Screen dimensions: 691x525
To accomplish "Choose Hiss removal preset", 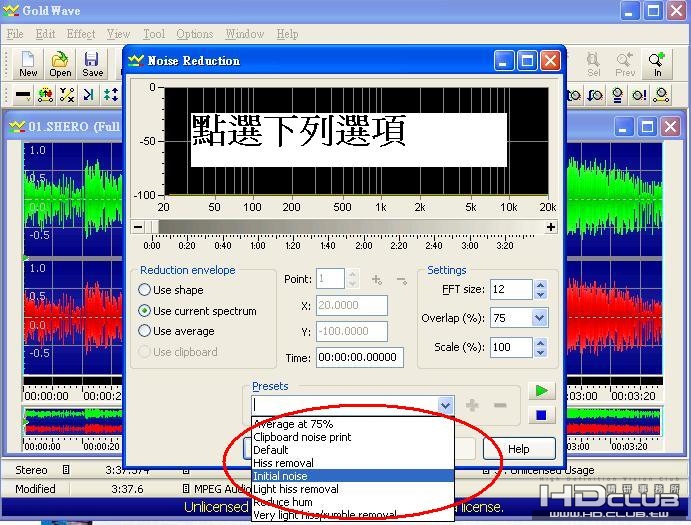I will point(353,463).
